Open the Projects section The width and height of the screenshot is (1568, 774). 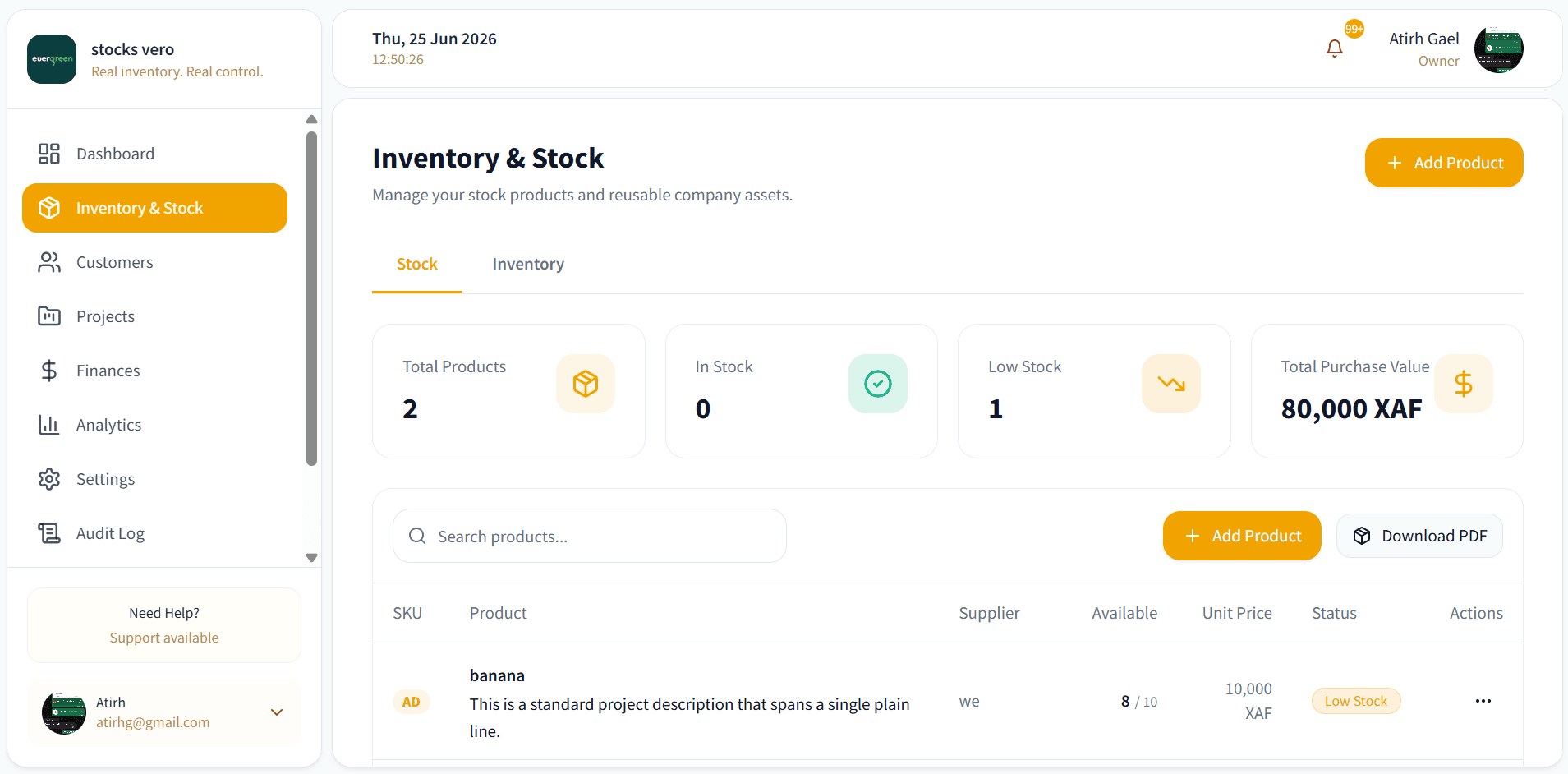(x=154, y=316)
